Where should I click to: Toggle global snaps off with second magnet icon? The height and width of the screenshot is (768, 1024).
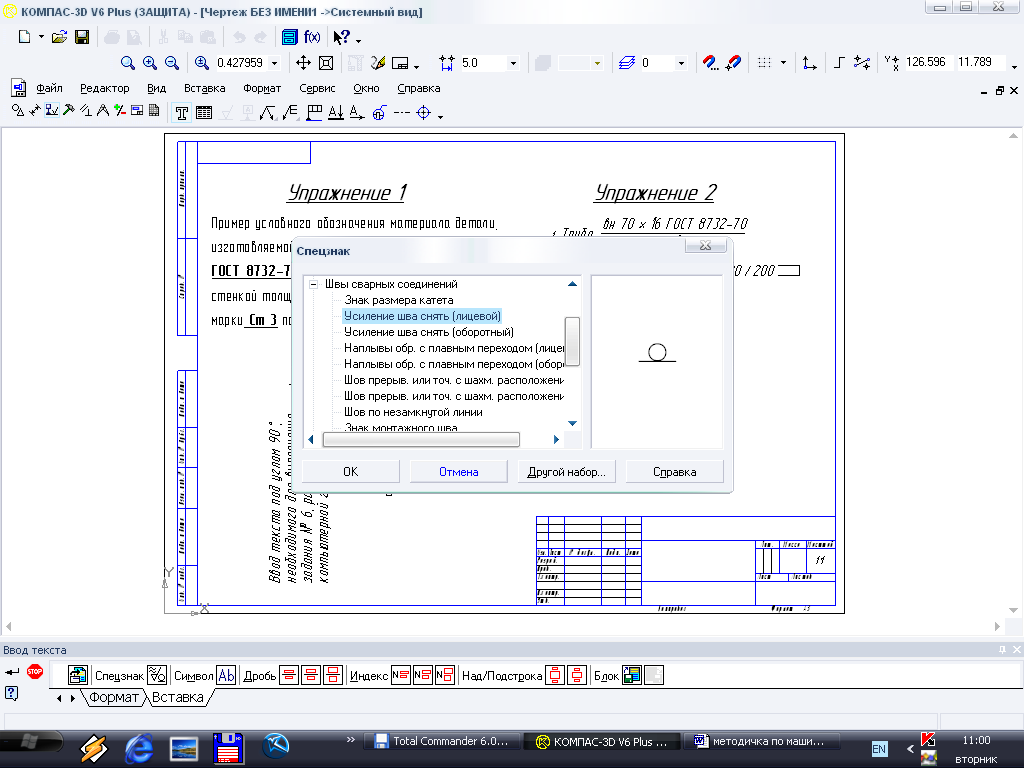click(733, 63)
